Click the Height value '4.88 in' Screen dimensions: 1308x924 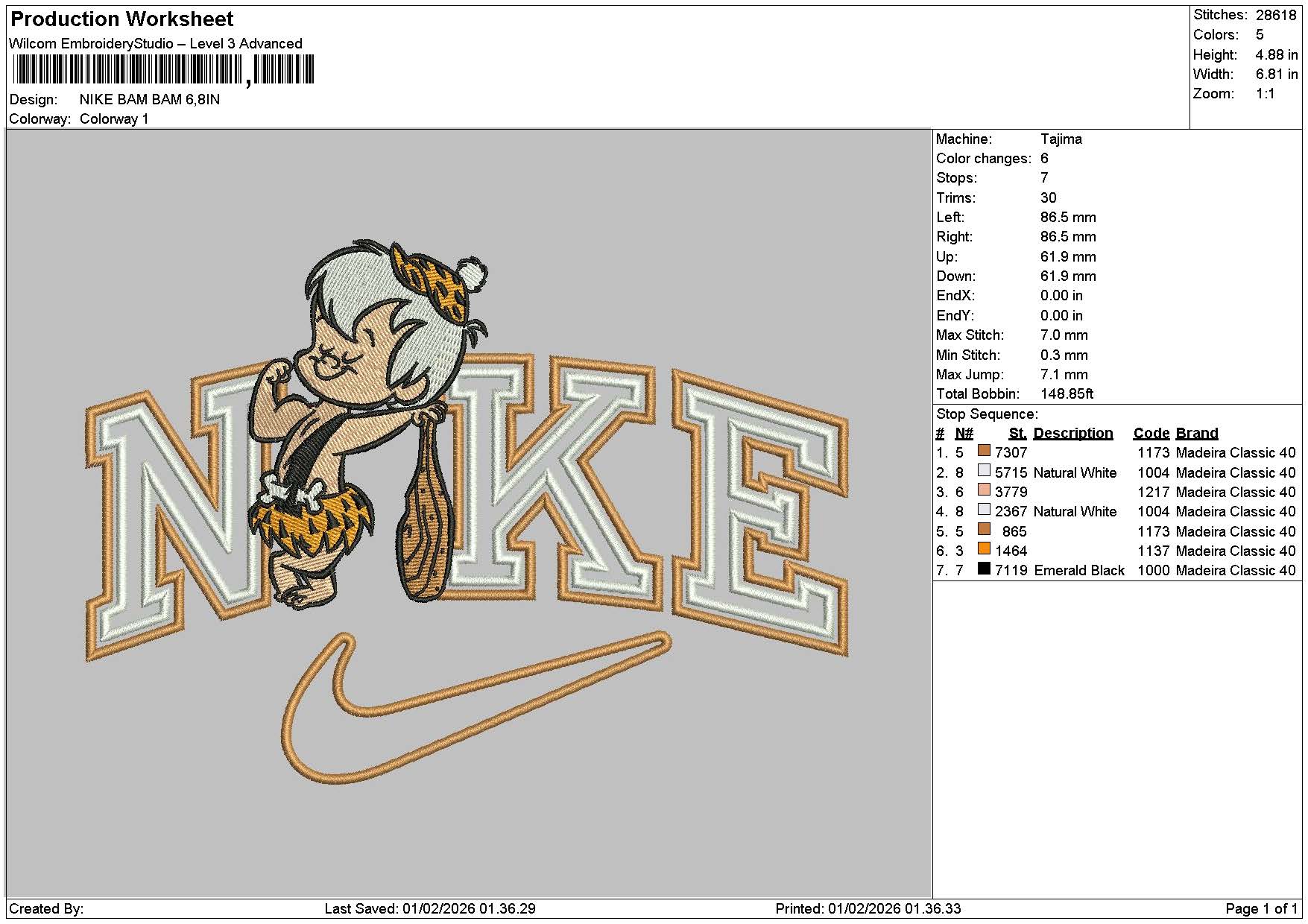pyautogui.click(x=1277, y=54)
